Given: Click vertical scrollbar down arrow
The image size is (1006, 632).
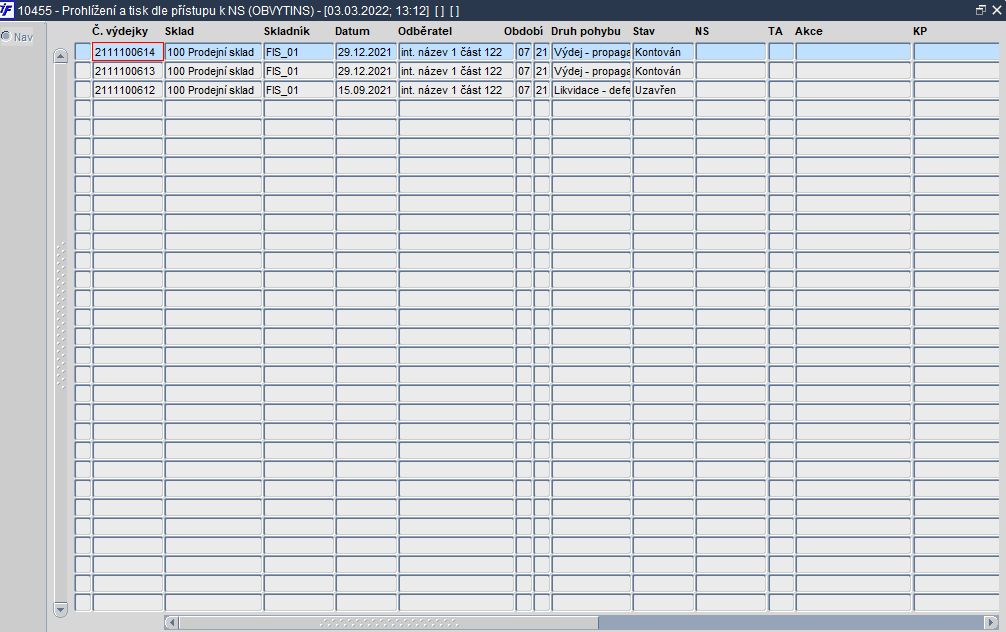Looking at the screenshot, I should click(x=60, y=609).
